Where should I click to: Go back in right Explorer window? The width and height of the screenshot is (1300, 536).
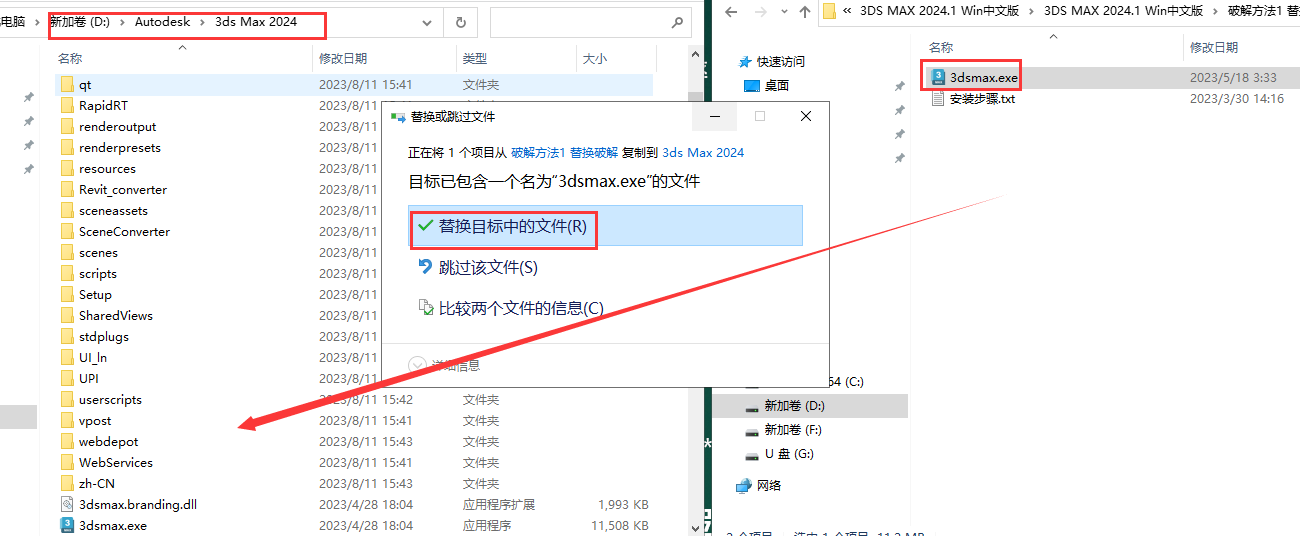click(732, 12)
